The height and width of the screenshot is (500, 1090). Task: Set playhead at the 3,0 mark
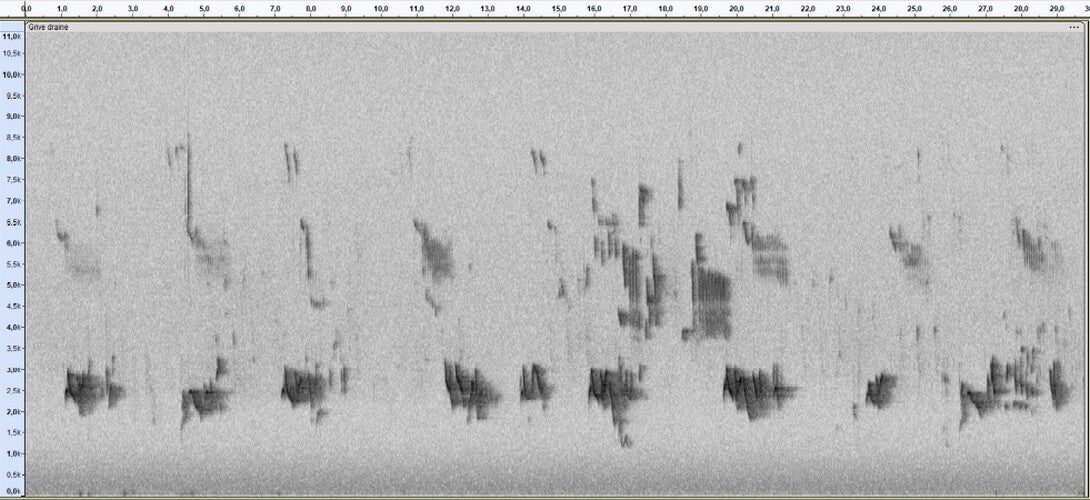[x=133, y=9]
